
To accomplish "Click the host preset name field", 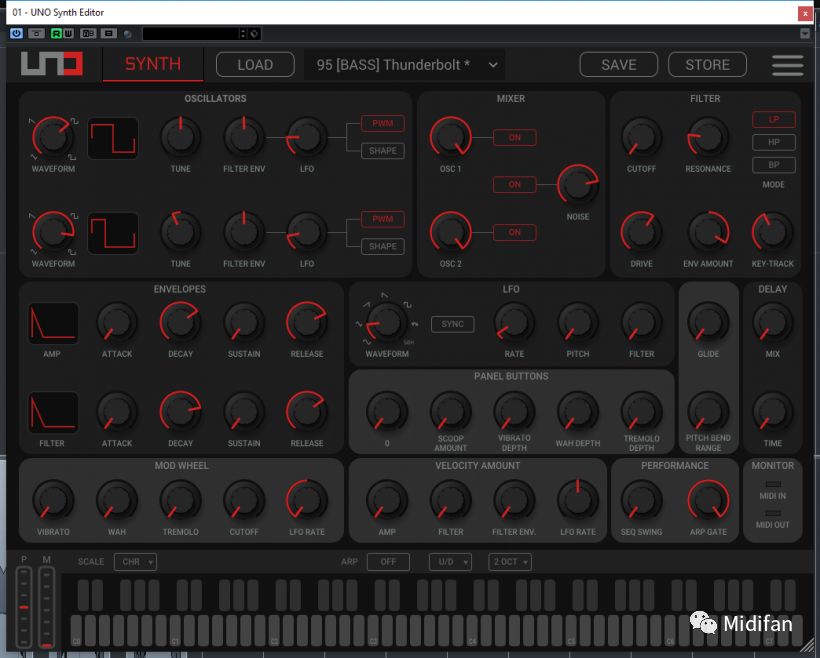I will tap(190, 33).
